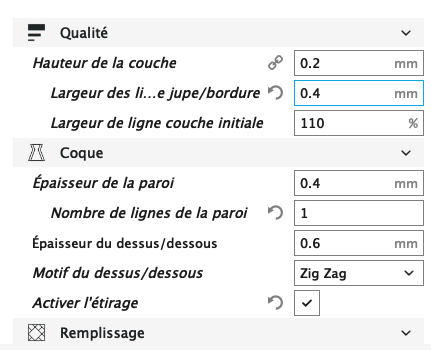Focus the Épaisseur de la paroi field
The width and height of the screenshot is (431, 364).
coord(359,183)
